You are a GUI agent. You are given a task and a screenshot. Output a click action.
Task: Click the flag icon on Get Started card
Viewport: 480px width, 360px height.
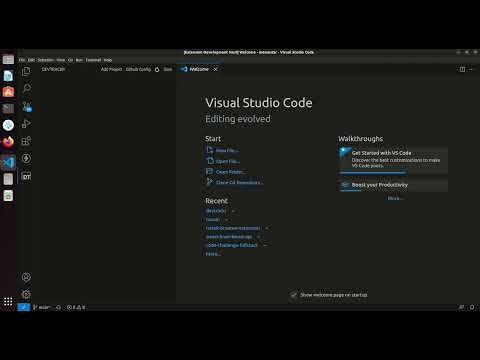pos(344,153)
